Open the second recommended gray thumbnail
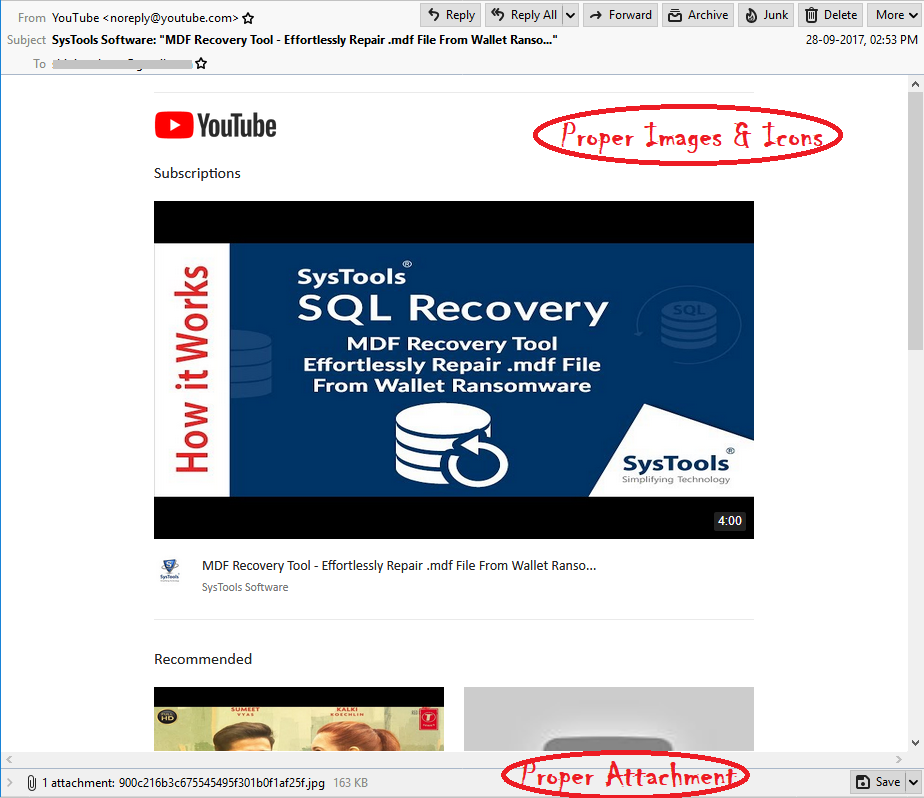The height and width of the screenshot is (798, 924). click(x=609, y=718)
